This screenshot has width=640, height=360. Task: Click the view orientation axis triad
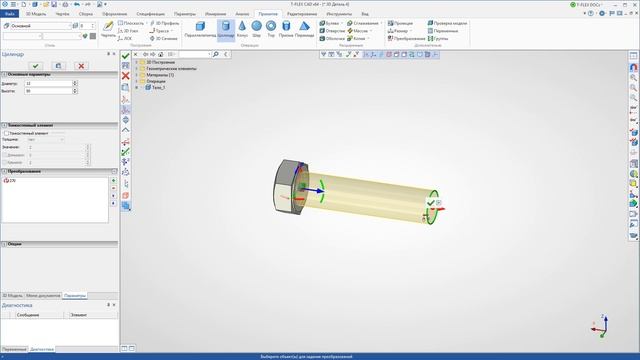pyautogui.click(x=600, y=326)
